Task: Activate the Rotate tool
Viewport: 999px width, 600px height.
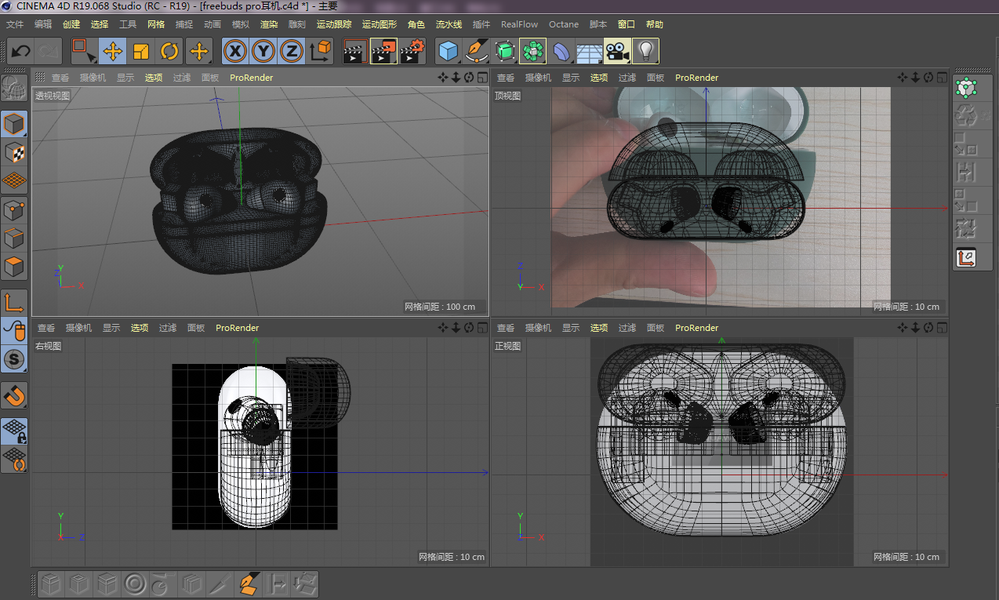Action: (169, 51)
